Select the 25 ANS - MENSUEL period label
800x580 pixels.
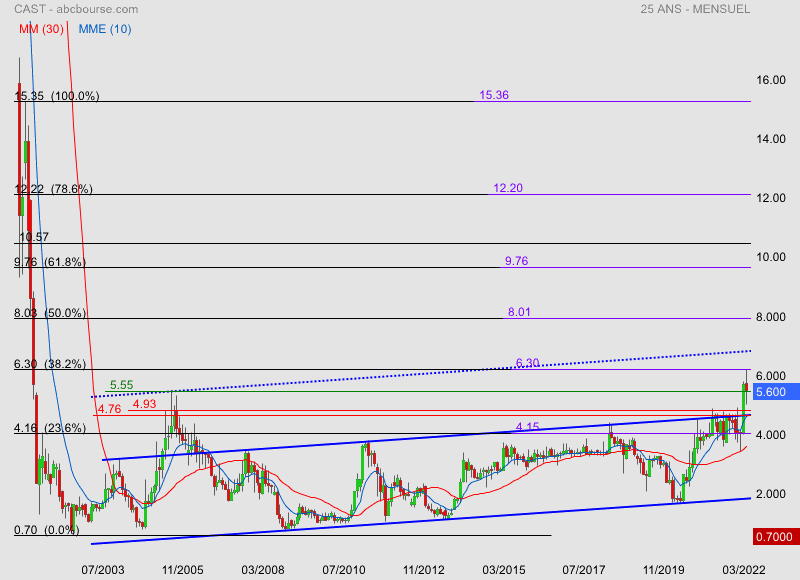point(694,9)
